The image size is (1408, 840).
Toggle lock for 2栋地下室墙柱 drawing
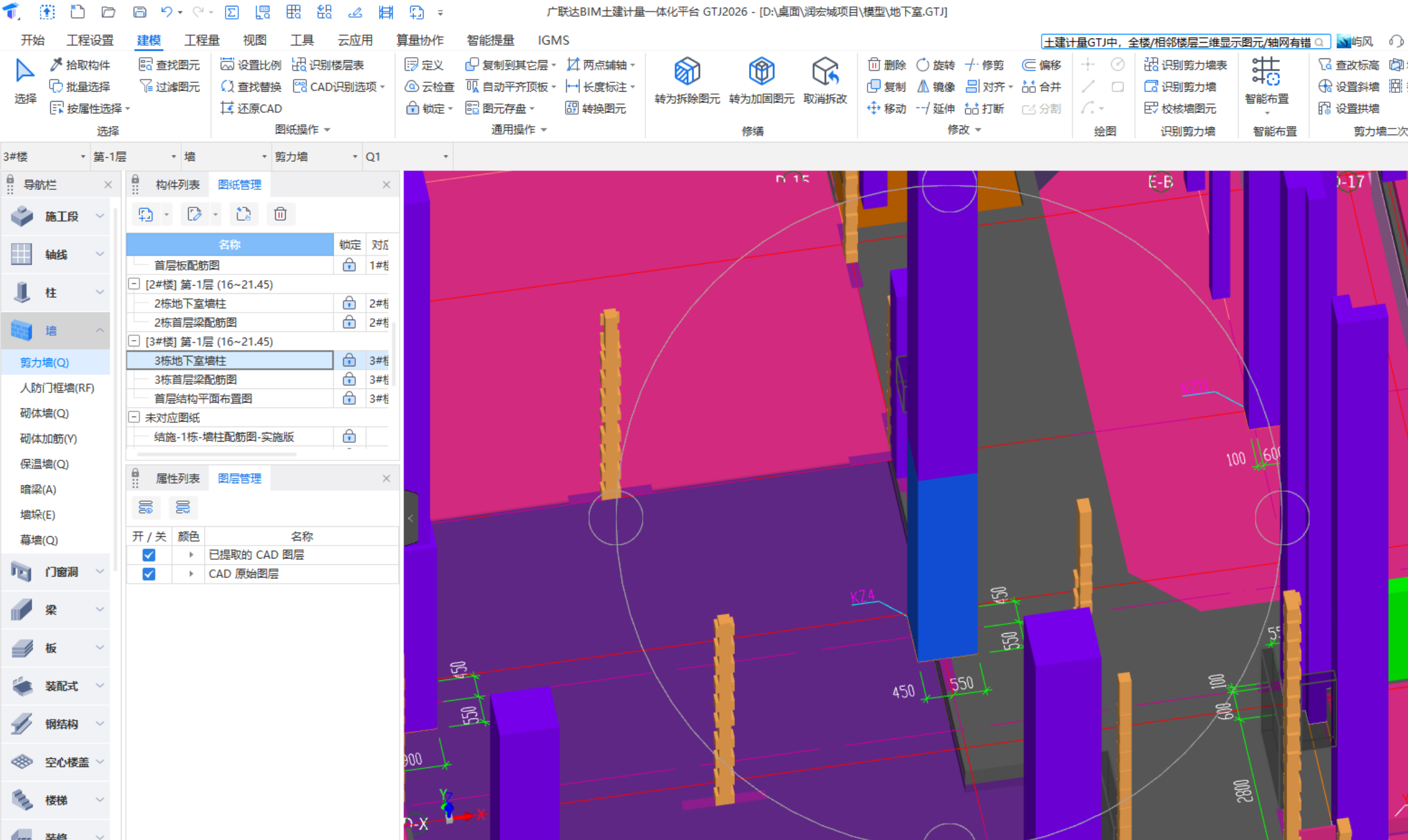pos(349,303)
